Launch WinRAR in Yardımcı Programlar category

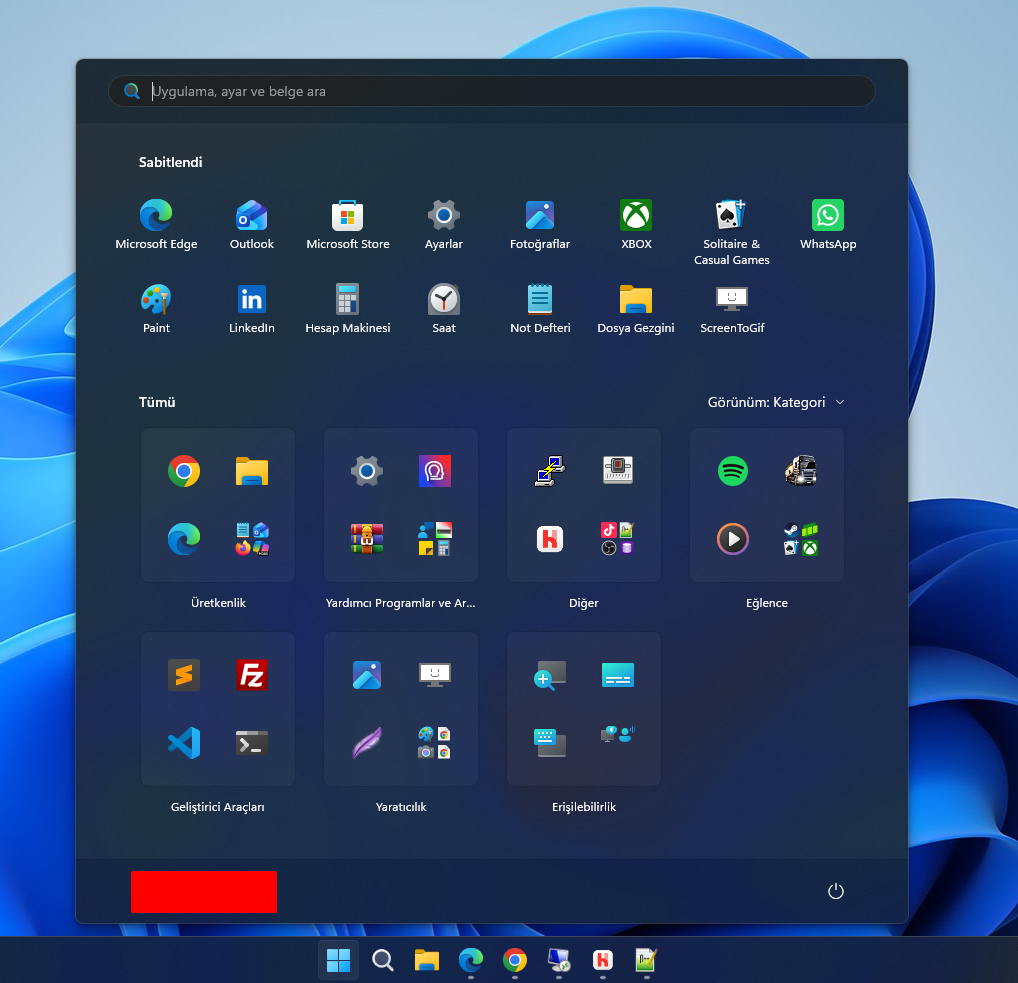tap(367, 539)
